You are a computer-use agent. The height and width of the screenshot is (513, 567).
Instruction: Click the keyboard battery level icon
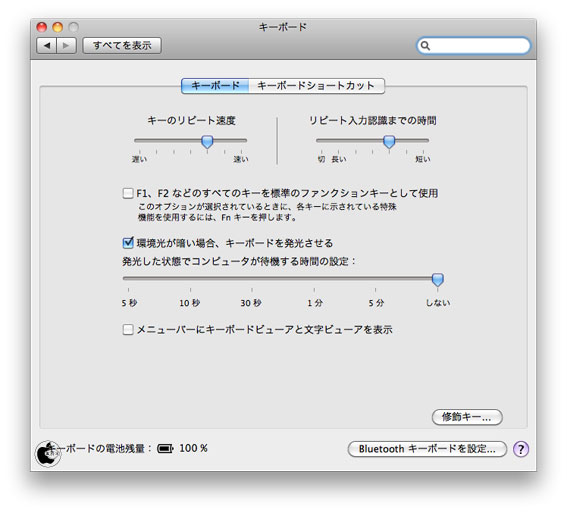tap(165, 449)
